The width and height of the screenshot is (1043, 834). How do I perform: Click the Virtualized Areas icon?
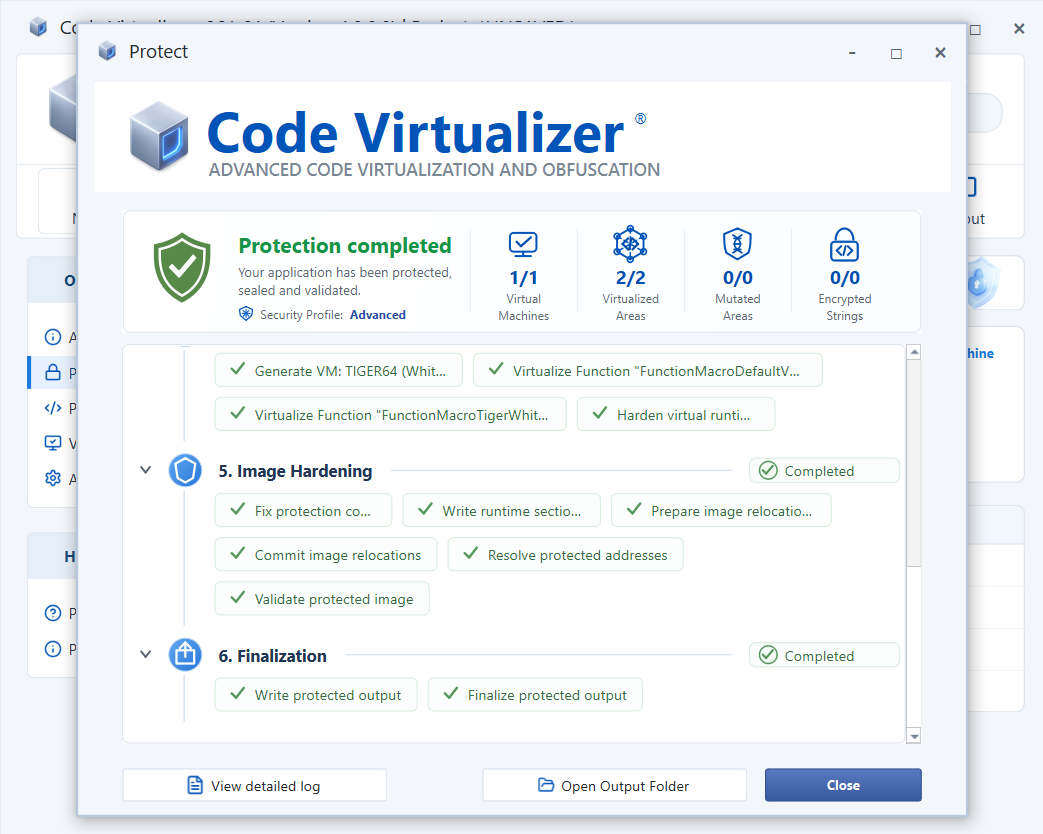click(630, 244)
